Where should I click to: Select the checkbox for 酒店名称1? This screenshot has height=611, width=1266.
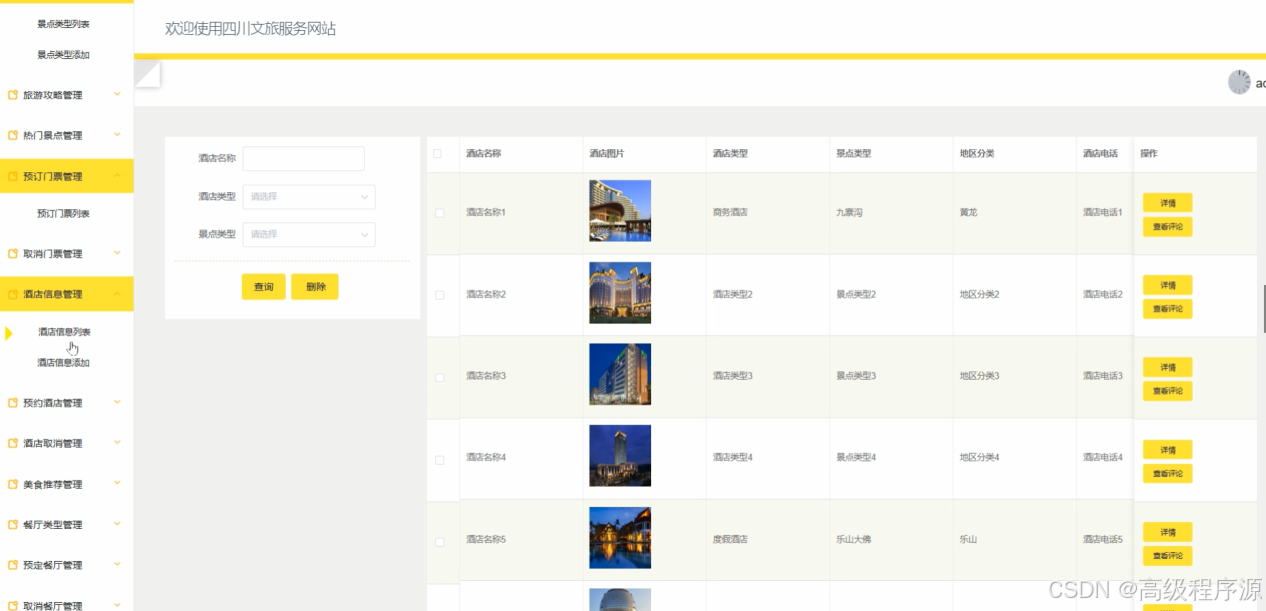pyautogui.click(x=439, y=213)
